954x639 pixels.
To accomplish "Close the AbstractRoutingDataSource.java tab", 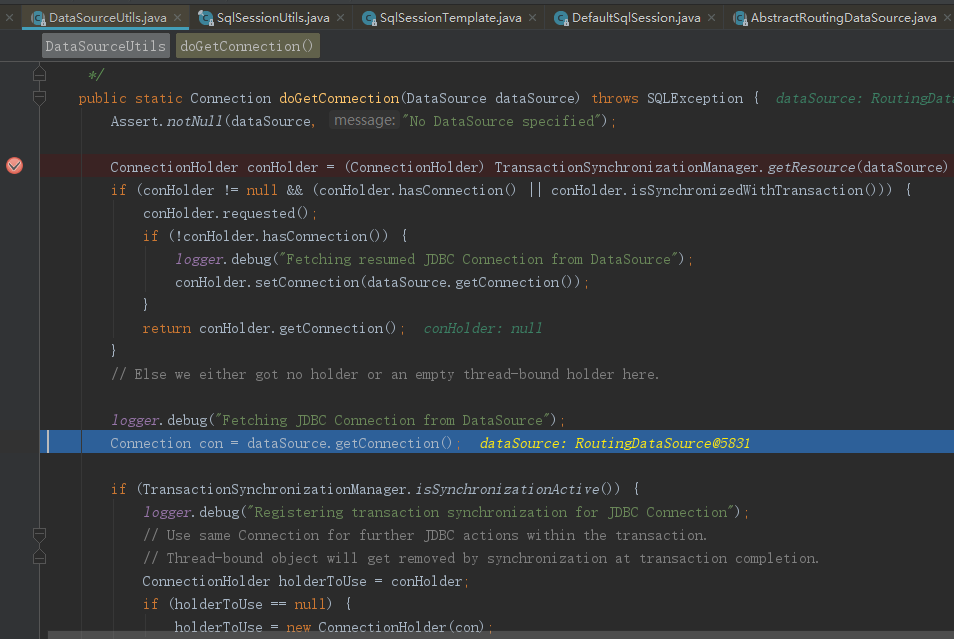I will [x=946, y=18].
